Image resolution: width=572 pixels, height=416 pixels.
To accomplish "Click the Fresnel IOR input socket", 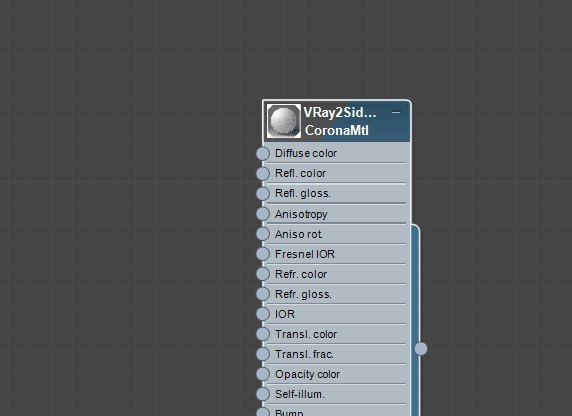I will (x=263, y=254).
